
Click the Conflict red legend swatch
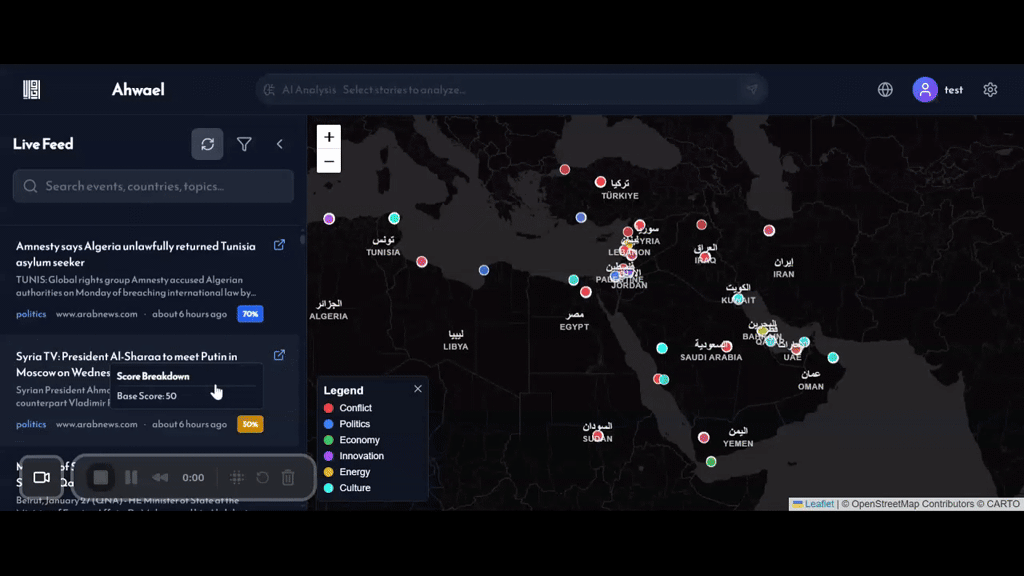[x=328, y=408]
